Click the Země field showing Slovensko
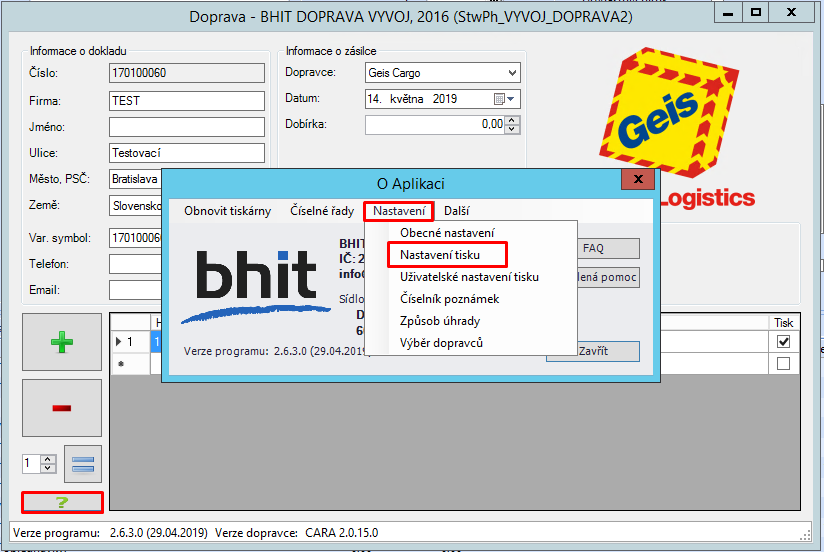The image size is (824, 552). pyautogui.click(x=136, y=206)
